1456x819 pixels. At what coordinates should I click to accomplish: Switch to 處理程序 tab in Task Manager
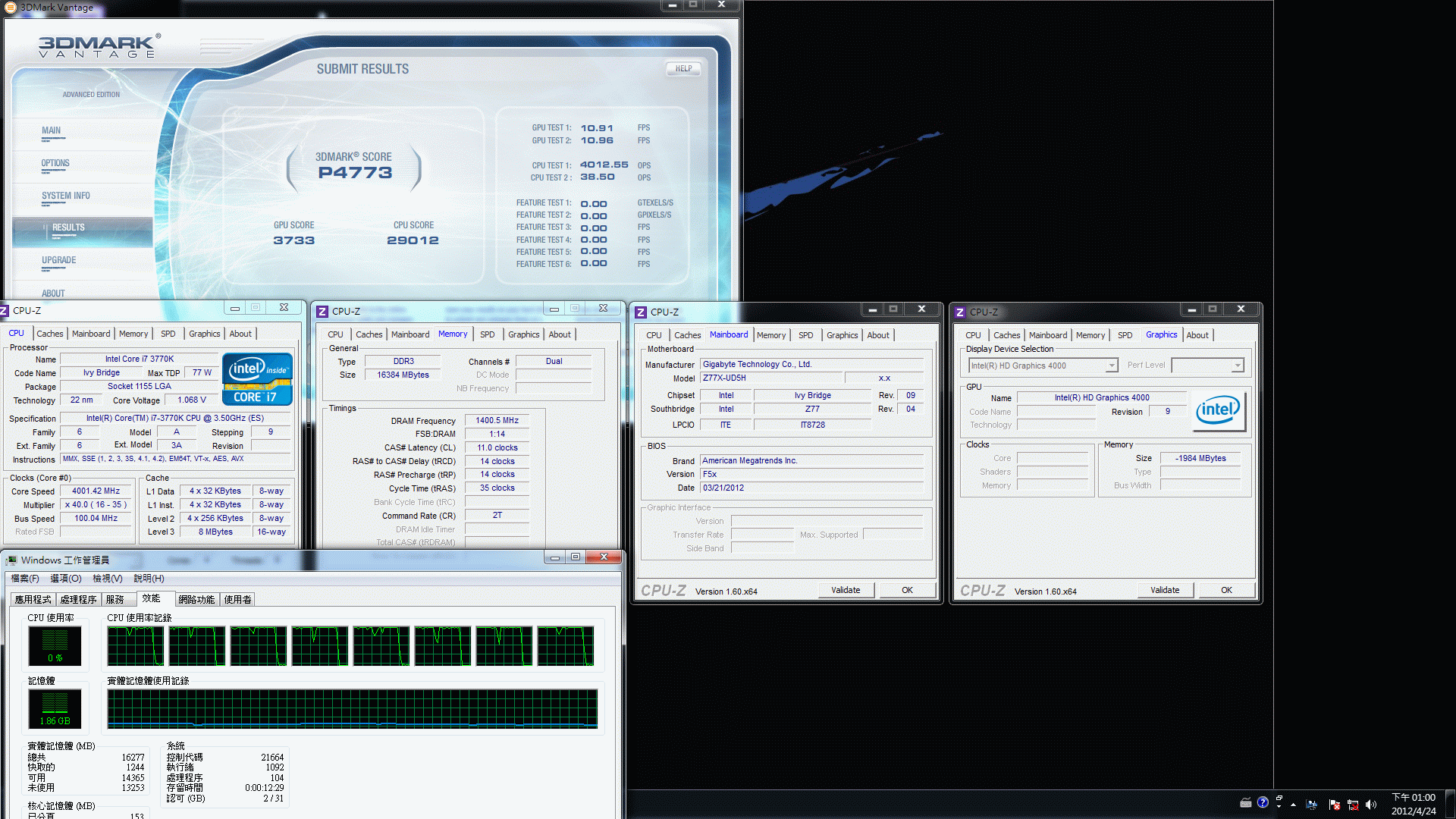click(78, 599)
